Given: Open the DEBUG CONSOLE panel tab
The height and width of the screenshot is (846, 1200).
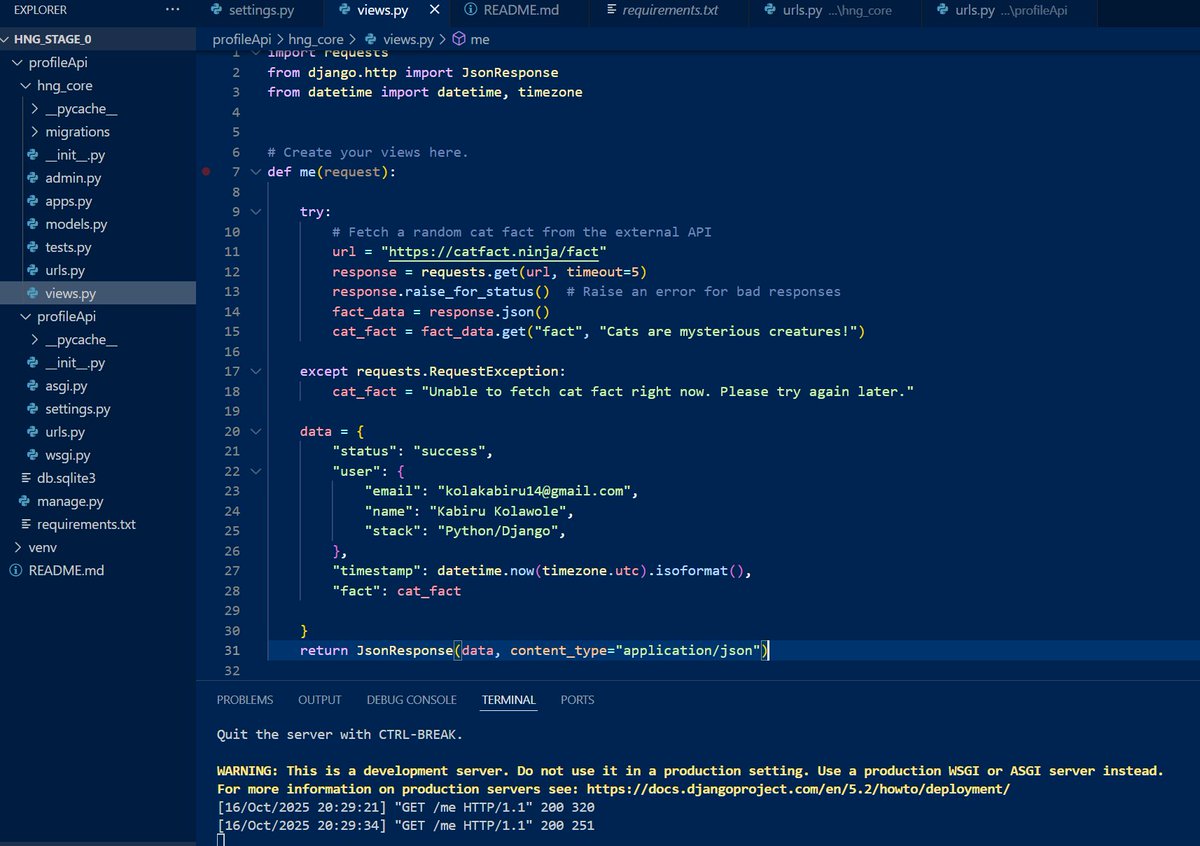Looking at the screenshot, I should (412, 700).
